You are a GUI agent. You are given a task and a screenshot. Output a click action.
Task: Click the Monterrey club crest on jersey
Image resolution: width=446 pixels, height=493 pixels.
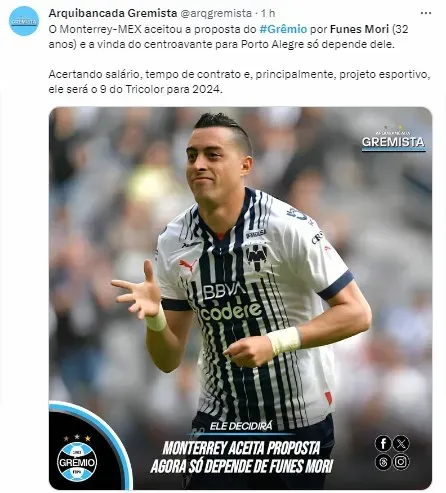point(257,257)
